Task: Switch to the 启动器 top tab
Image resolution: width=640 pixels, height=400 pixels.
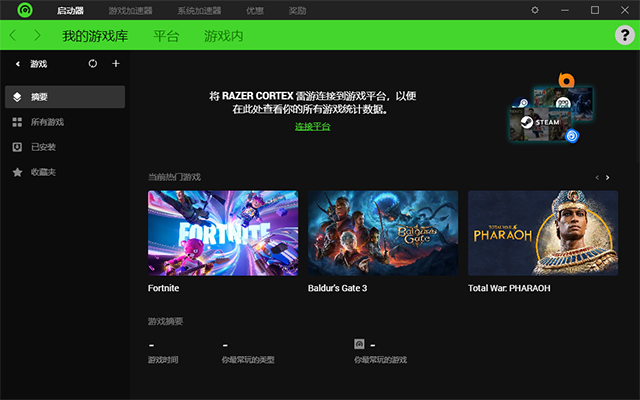Action: (70, 11)
